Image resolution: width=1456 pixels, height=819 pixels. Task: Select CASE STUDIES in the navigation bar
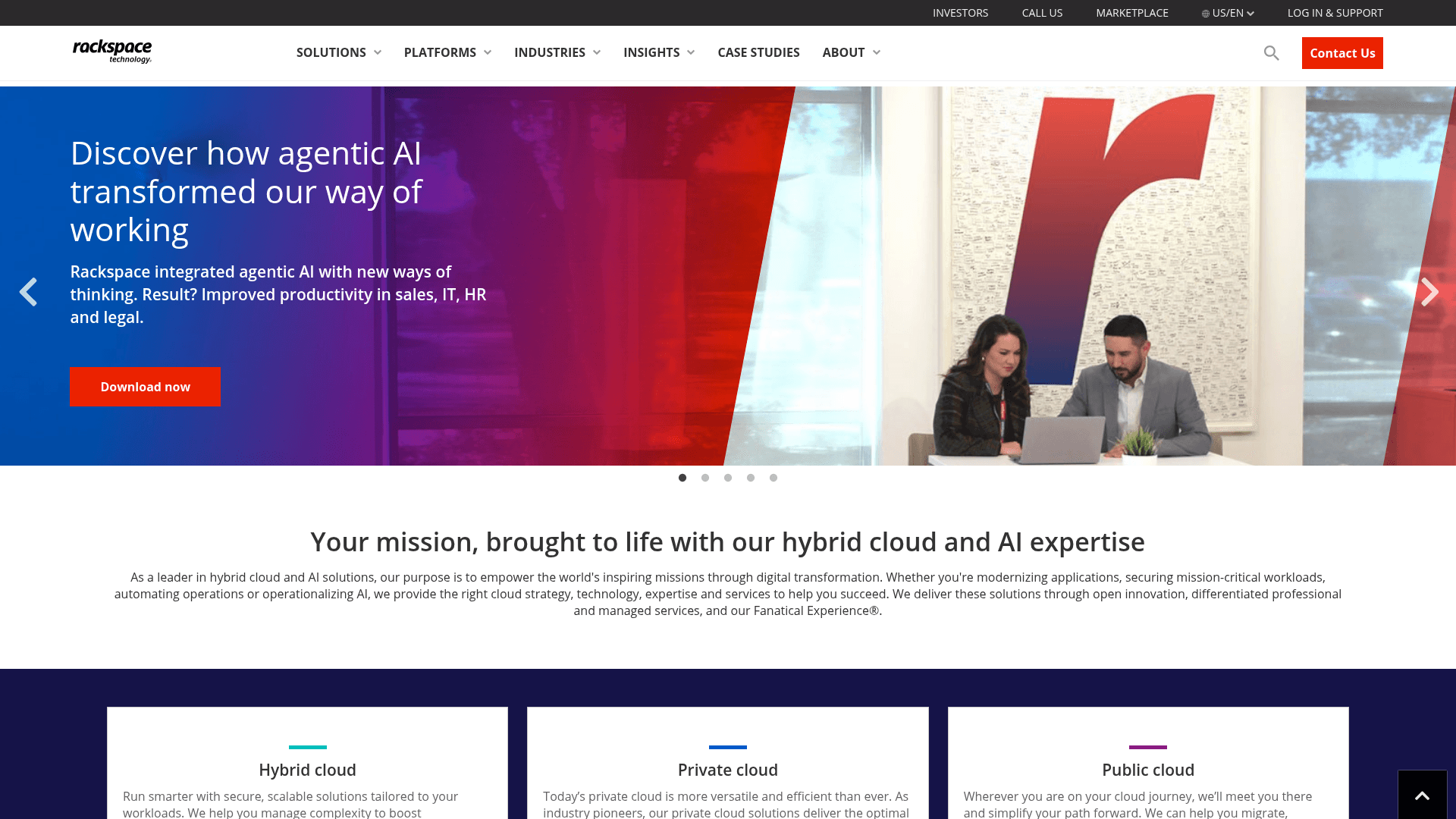[x=758, y=52]
